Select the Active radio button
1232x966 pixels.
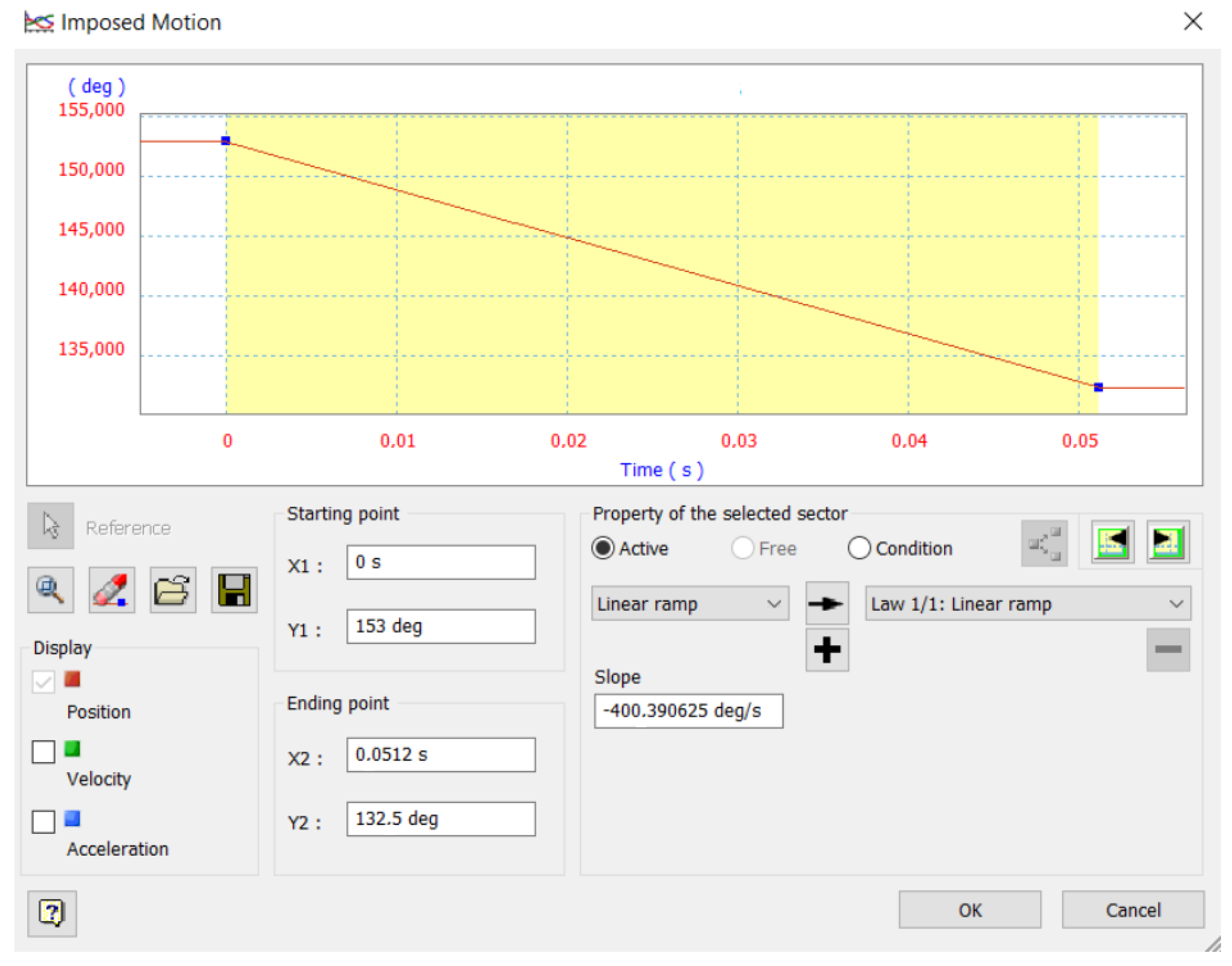[603, 548]
